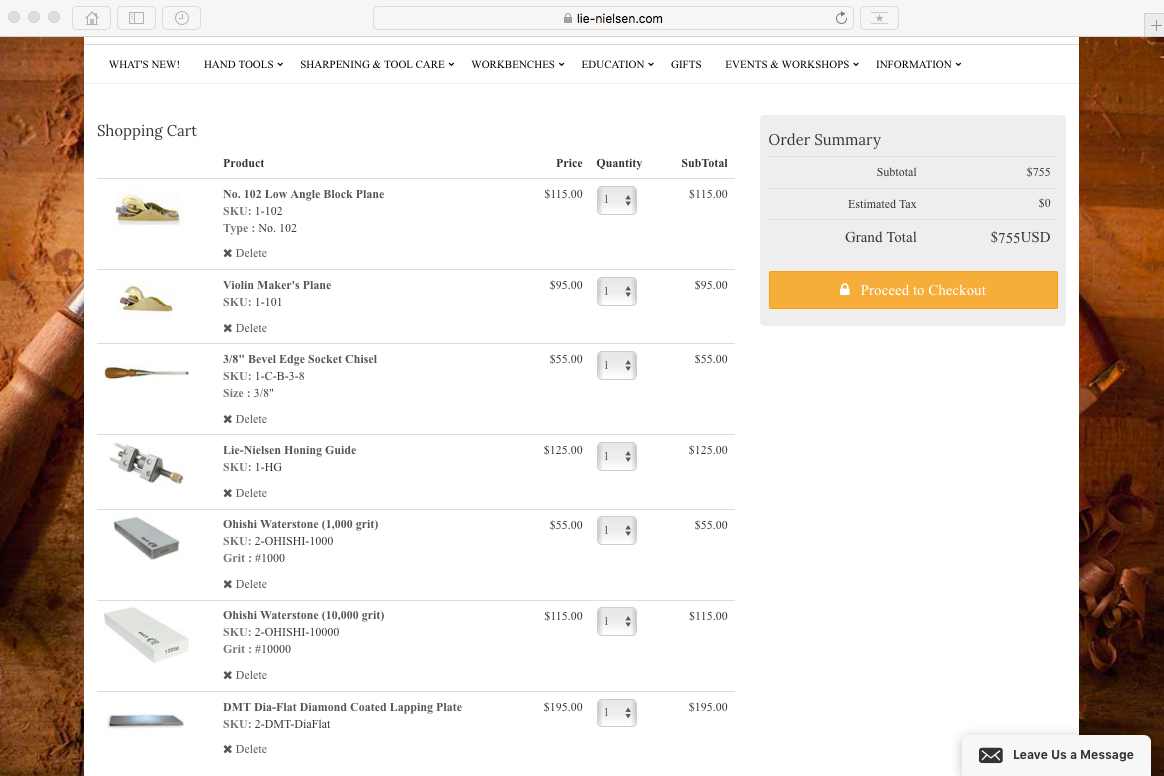Click the star bookmarks toolbar button
The height and width of the screenshot is (776, 1164).
coord(879,18)
